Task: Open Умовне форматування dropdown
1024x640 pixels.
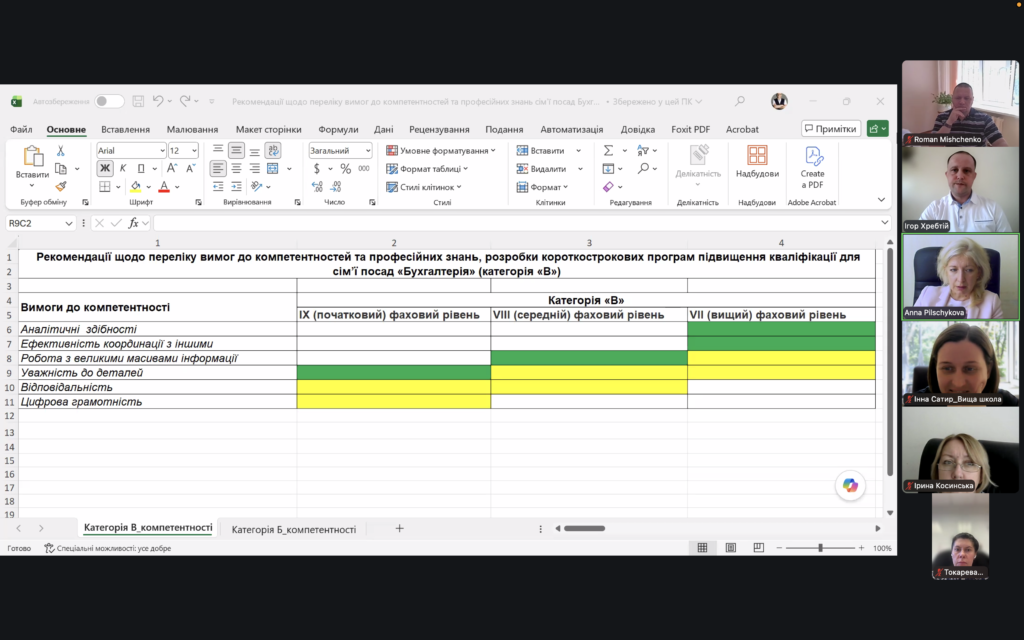Action: point(441,151)
